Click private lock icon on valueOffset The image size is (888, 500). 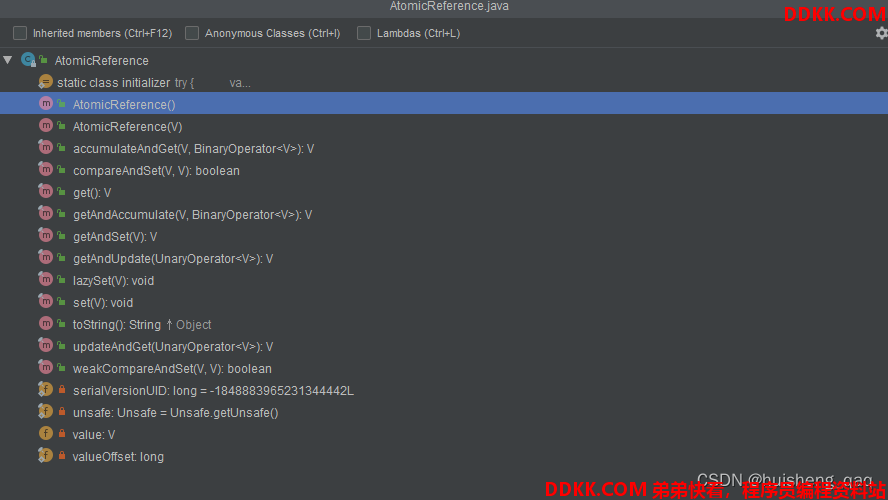tap(62, 455)
